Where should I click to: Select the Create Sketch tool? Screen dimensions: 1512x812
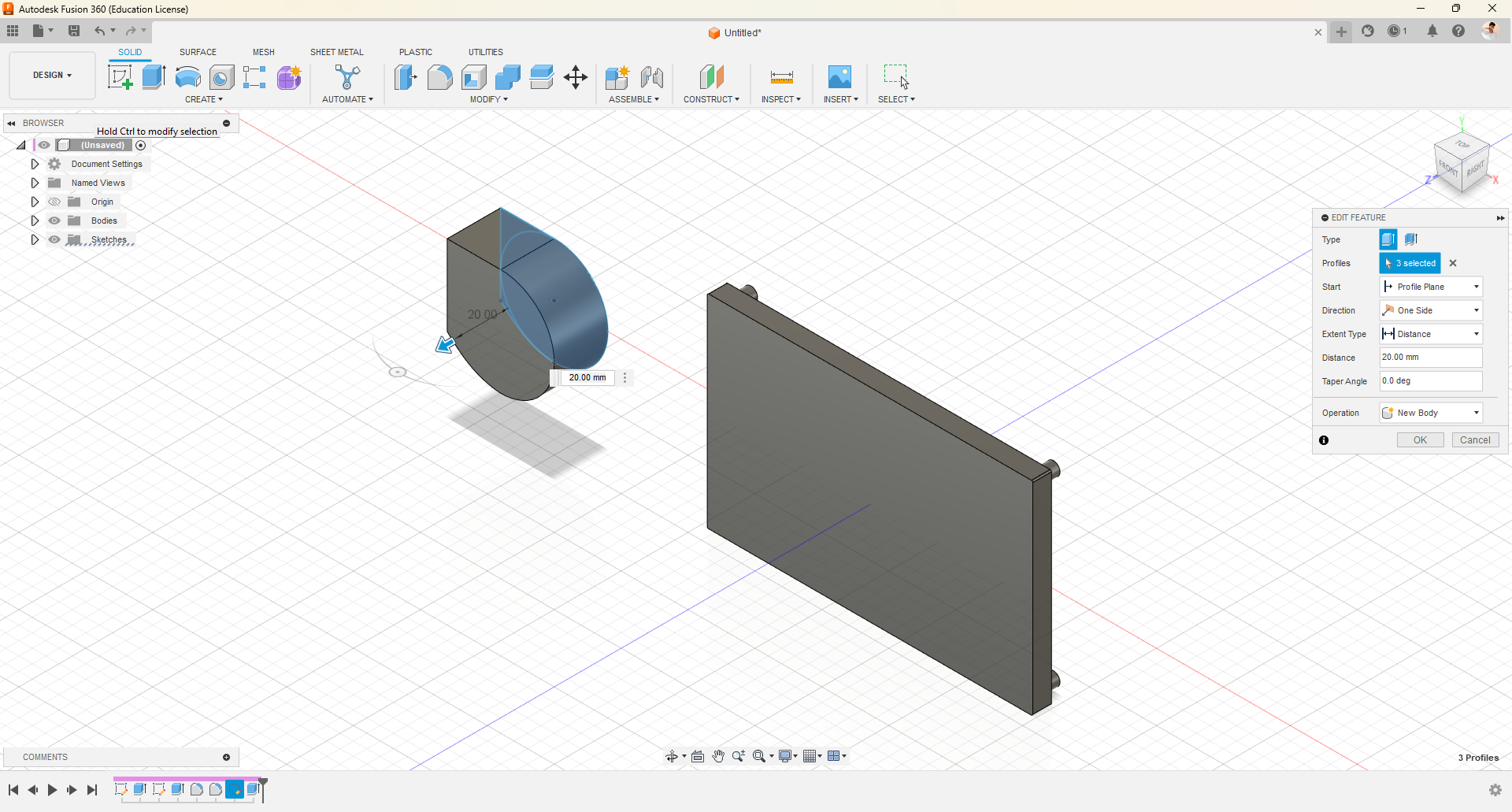tap(120, 77)
